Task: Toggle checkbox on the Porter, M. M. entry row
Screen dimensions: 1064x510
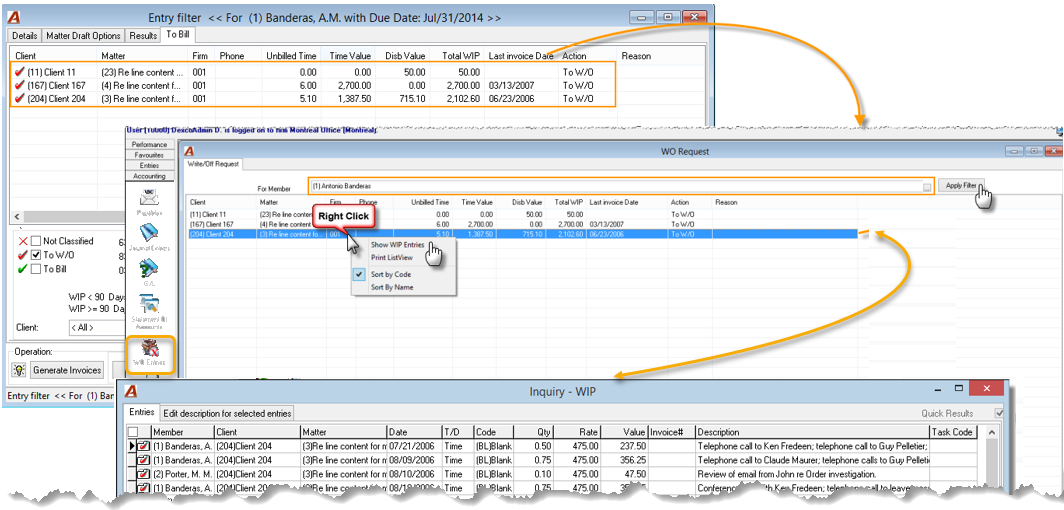Action: click(143, 473)
